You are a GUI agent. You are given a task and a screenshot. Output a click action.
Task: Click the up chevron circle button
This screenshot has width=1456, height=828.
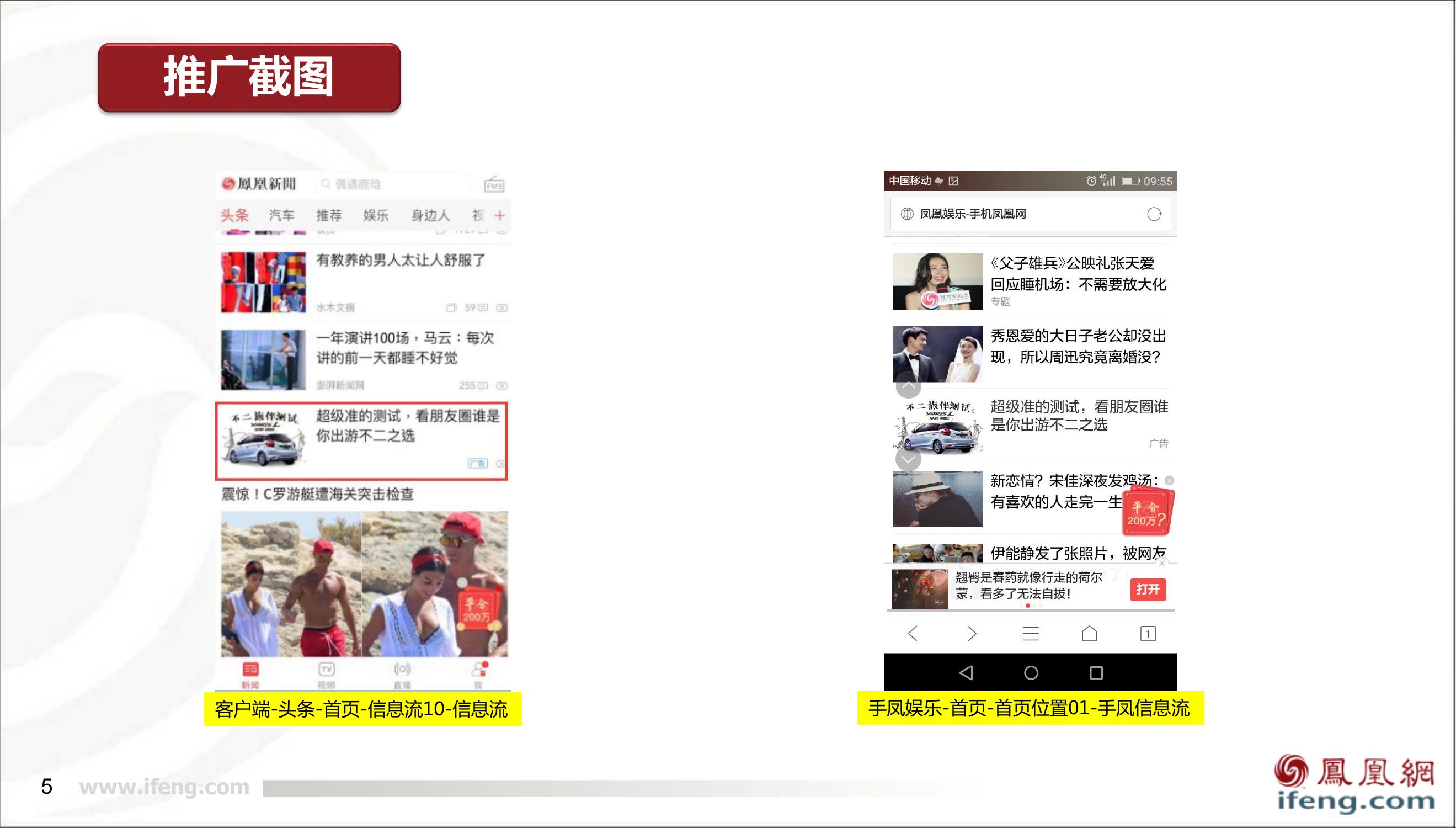(x=909, y=386)
